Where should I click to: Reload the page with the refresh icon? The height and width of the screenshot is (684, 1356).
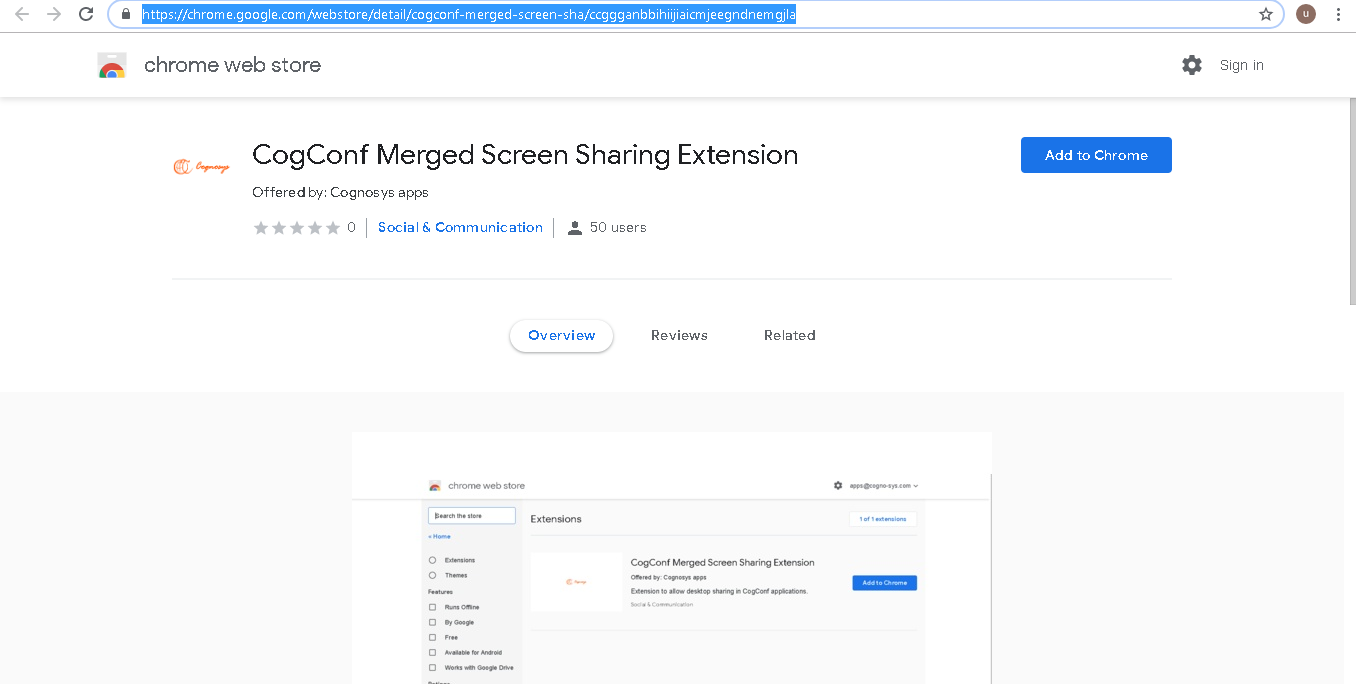click(86, 14)
